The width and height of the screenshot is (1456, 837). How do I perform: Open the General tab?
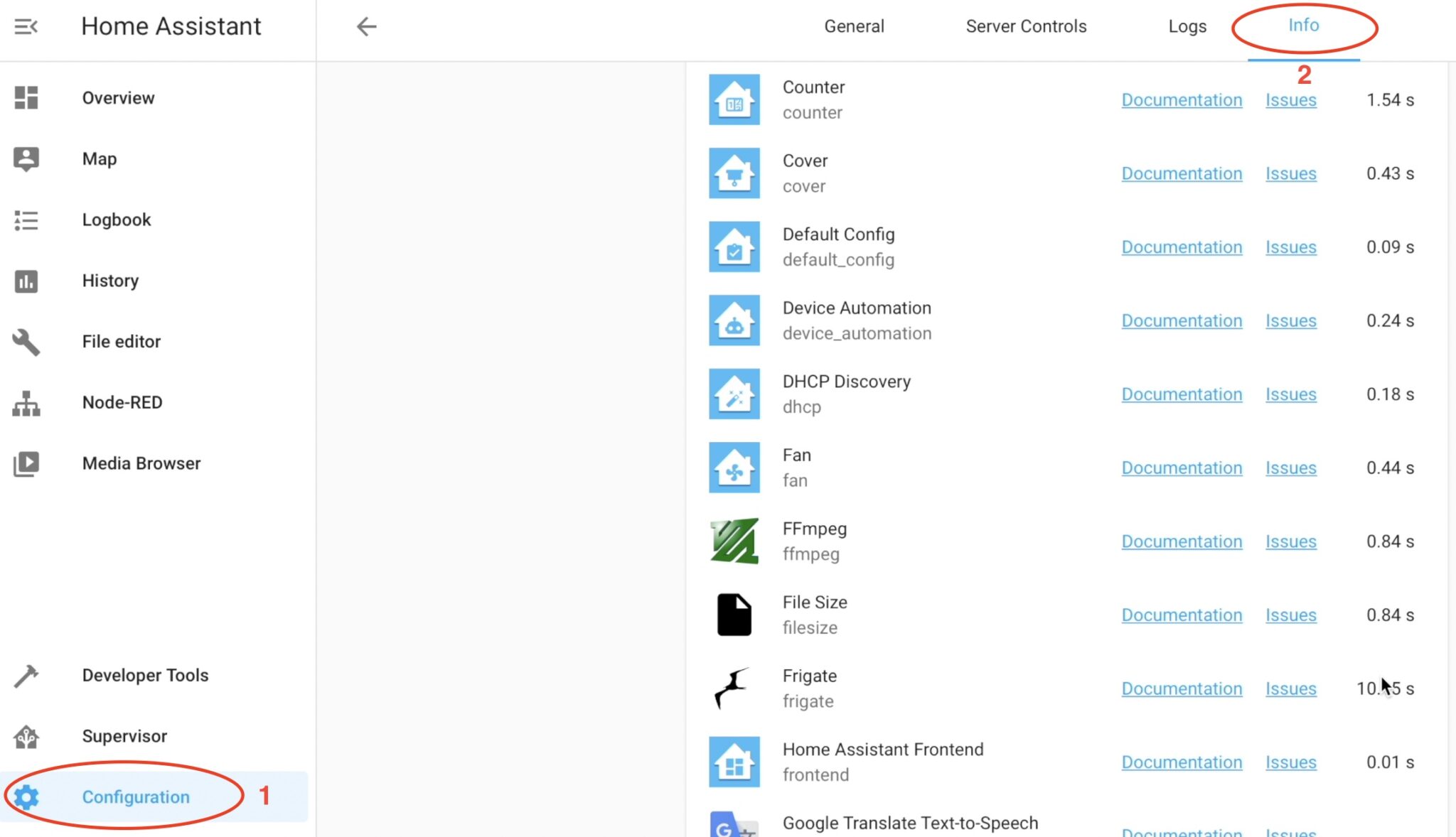tap(853, 26)
